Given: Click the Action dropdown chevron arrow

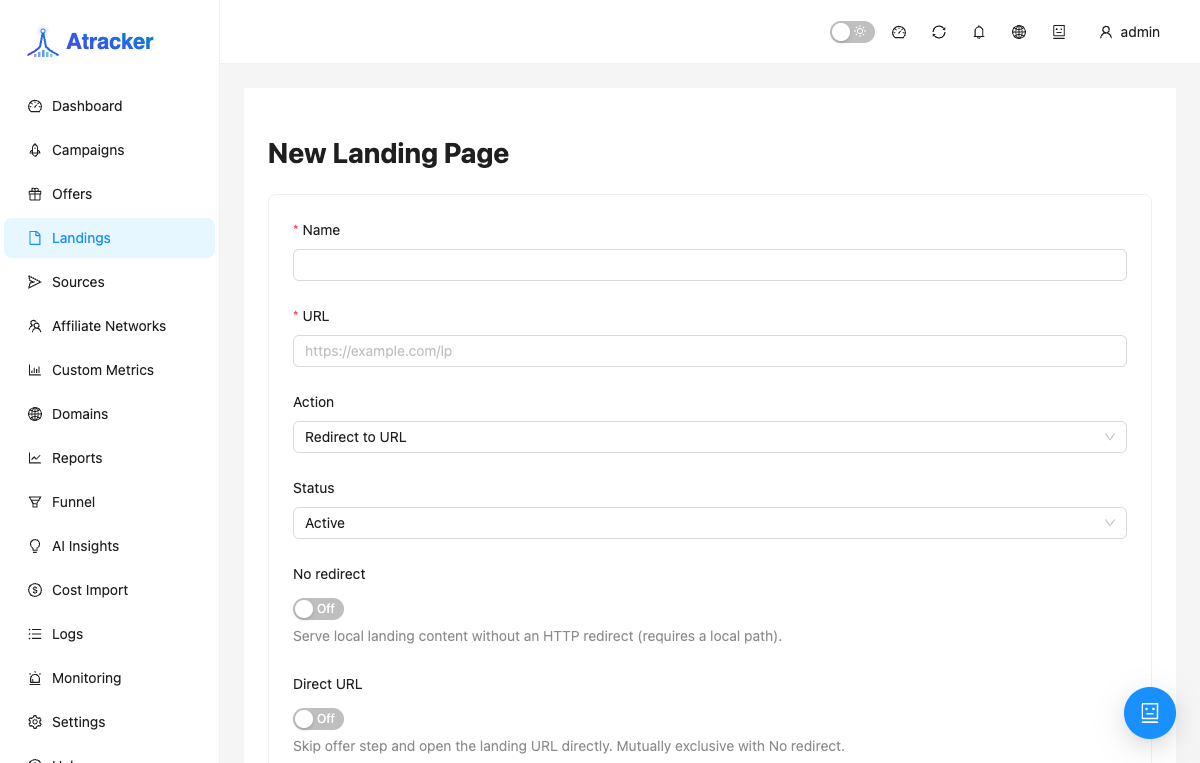Looking at the screenshot, I should click(x=1110, y=437).
